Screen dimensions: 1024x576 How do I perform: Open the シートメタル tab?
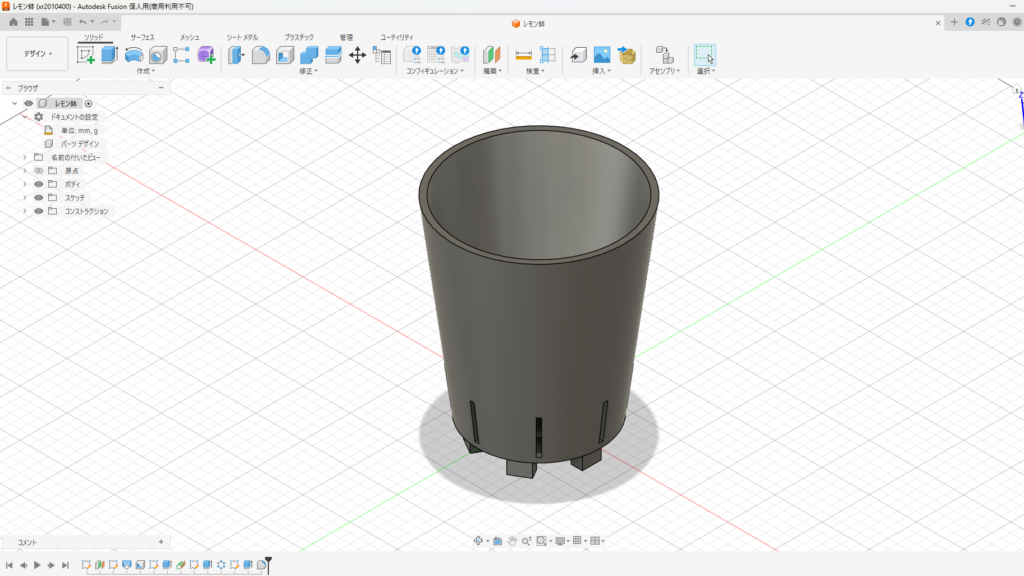pyautogui.click(x=242, y=37)
